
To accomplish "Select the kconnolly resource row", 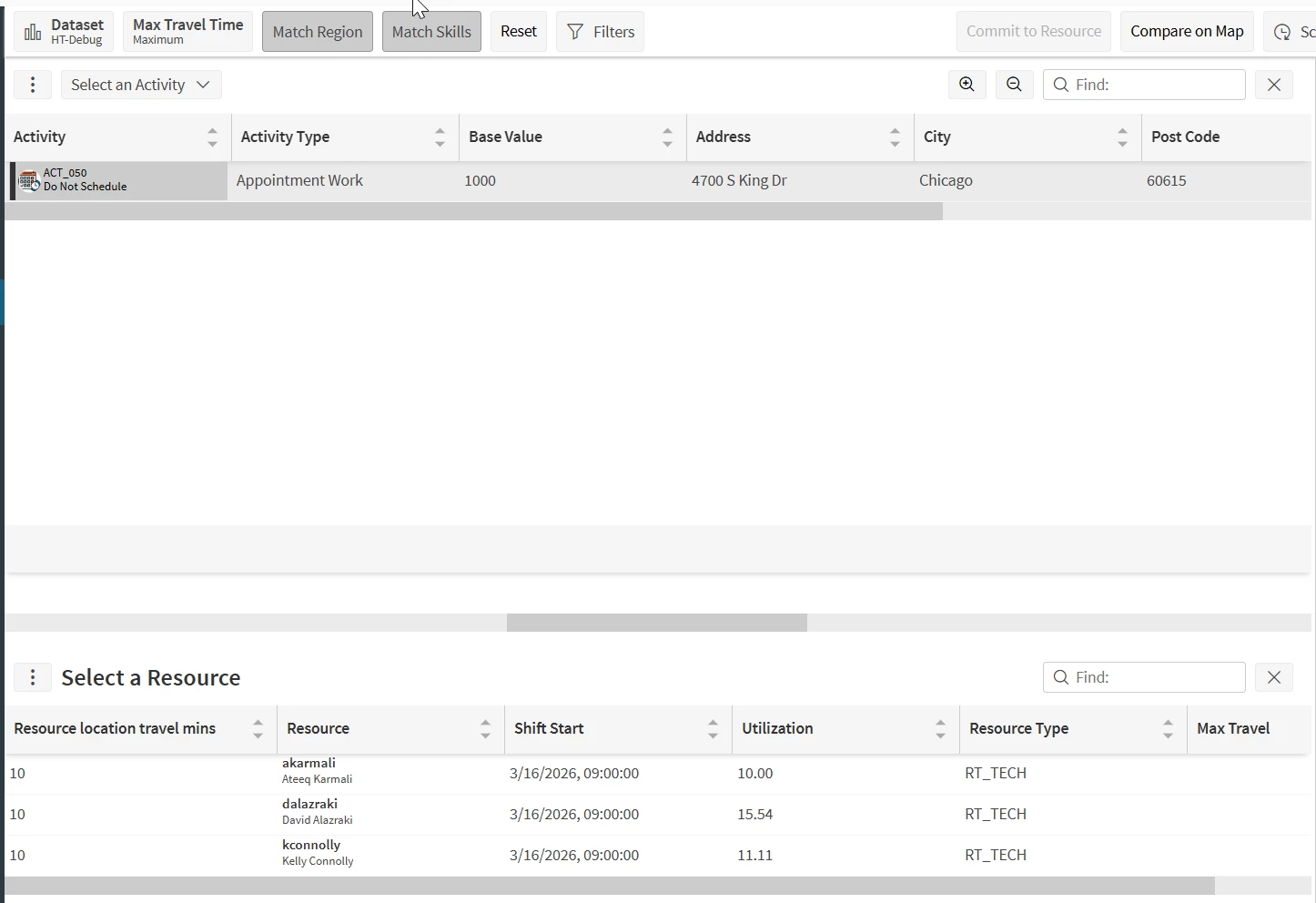I will tap(658, 856).
